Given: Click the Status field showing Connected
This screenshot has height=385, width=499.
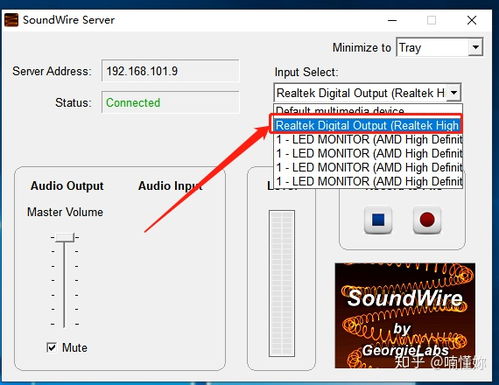Looking at the screenshot, I should (170, 102).
